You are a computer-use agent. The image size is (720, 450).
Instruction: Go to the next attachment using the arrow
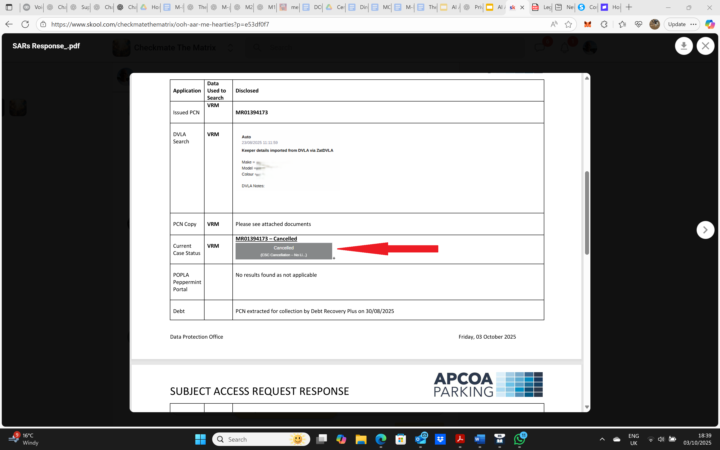click(x=705, y=230)
